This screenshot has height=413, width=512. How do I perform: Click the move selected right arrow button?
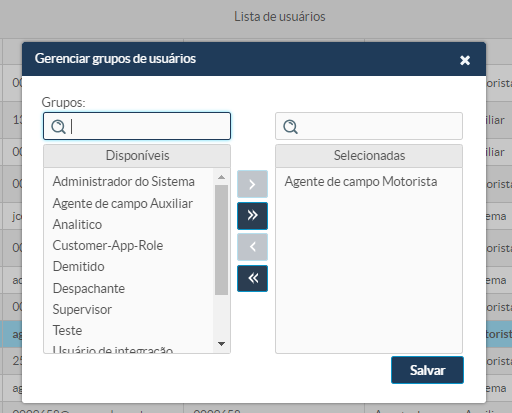tap(252, 184)
